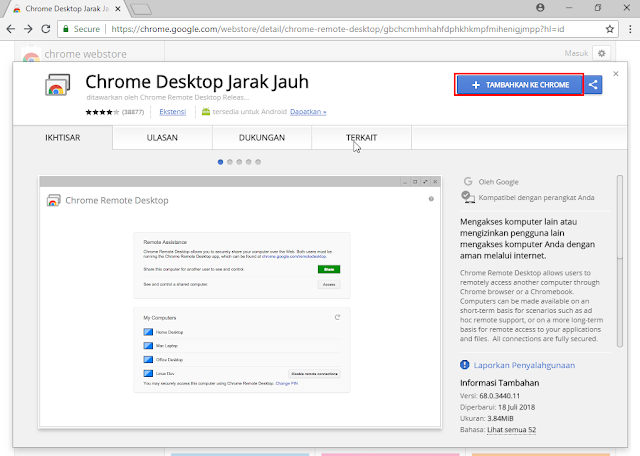Click the preview window fullscreen arrows icon
The image size is (640, 456).
click(425, 182)
